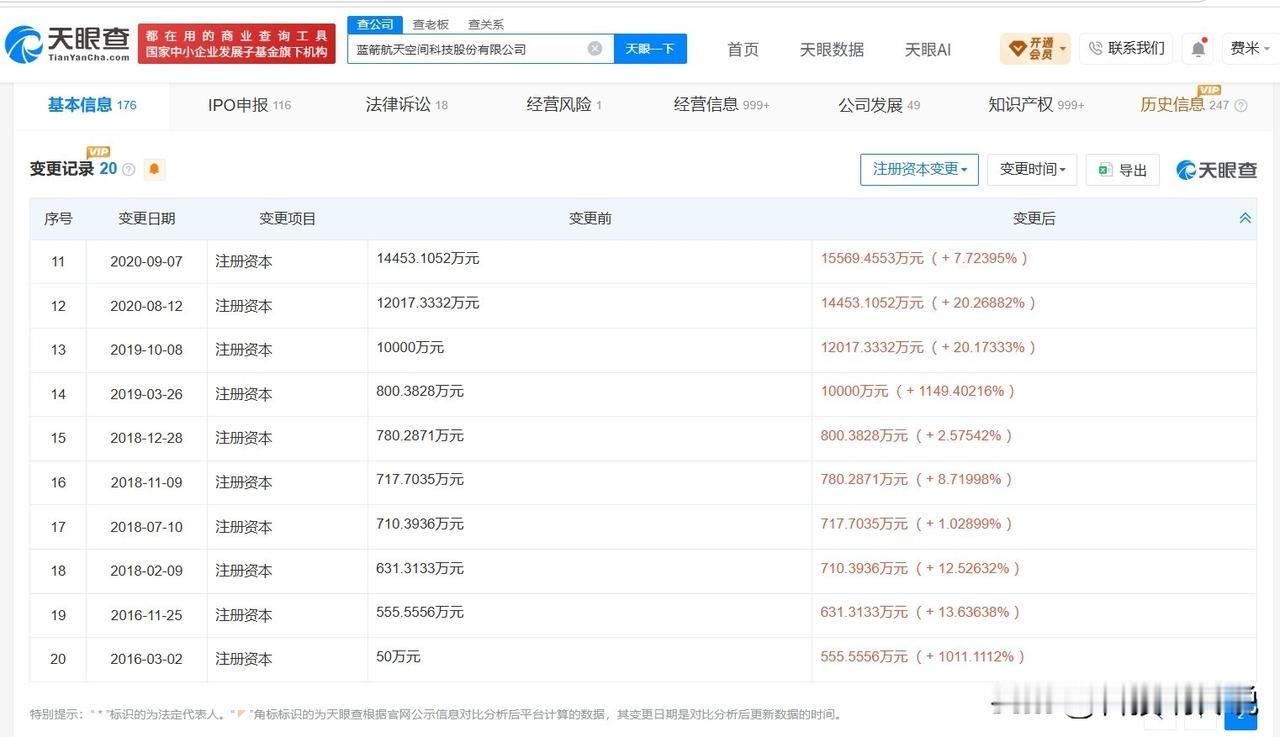Click the 710.3936万元 (+12.52632%) value
The height and width of the screenshot is (737, 1280).
[x=921, y=568]
